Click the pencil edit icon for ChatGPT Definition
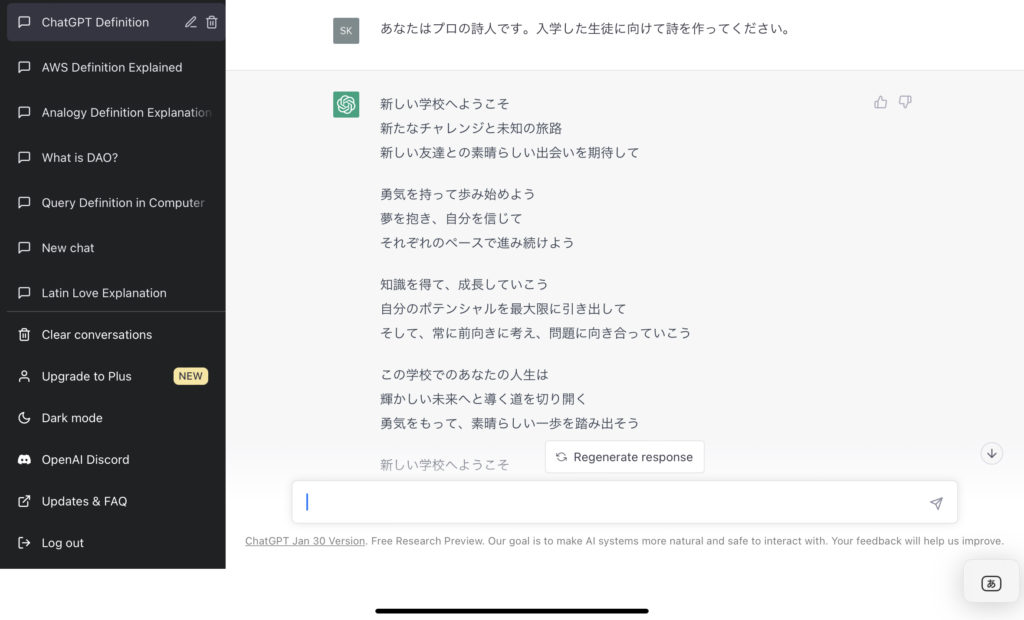 (x=191, y=22)
